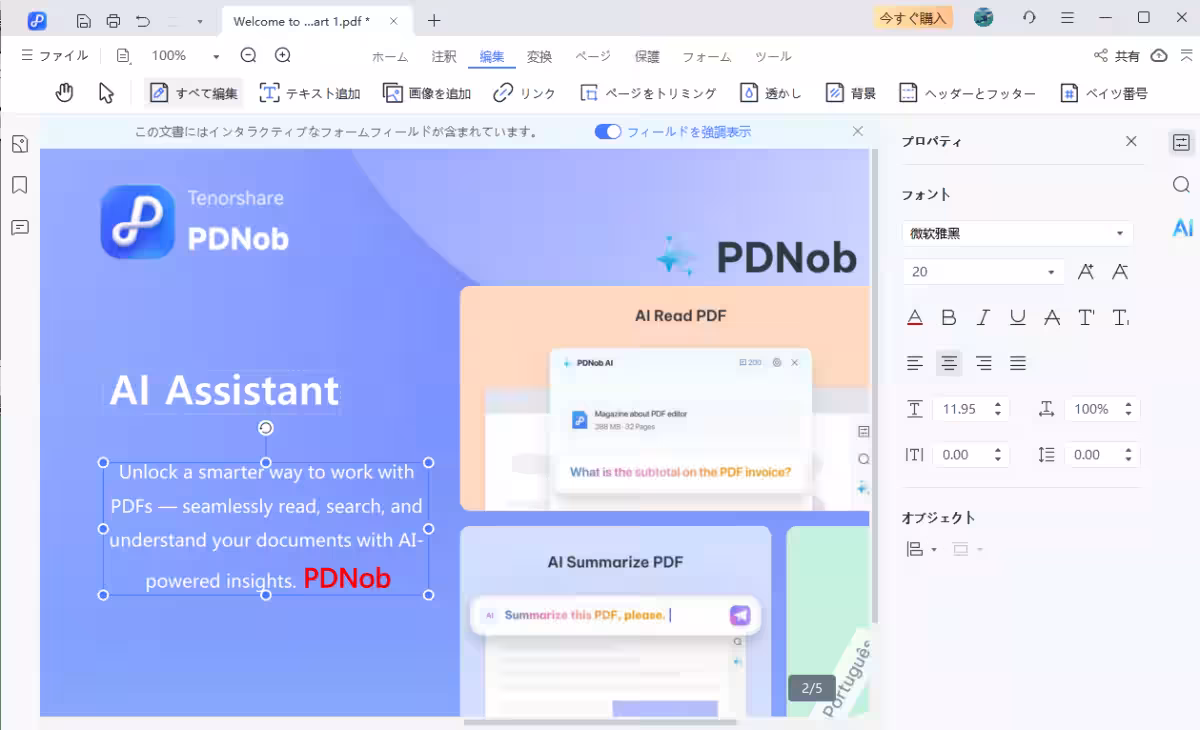Click the character spacing 11.95 field
Viewport: 1200px width, 730px height.
pyautogui.click(x=960, y=409)
